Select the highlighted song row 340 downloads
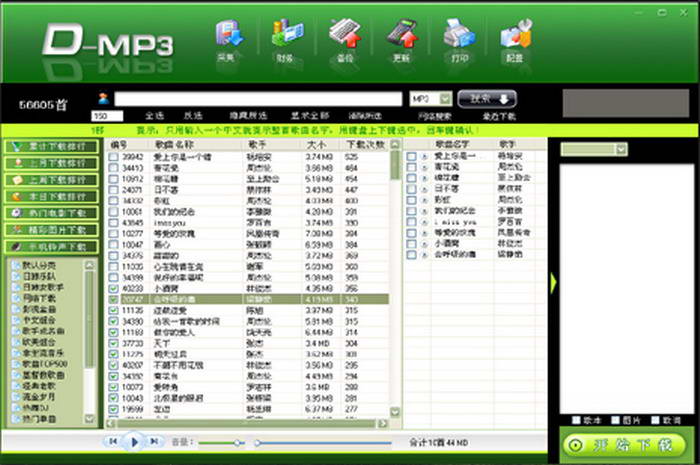 pyautogui.click(x=248, y=299)
